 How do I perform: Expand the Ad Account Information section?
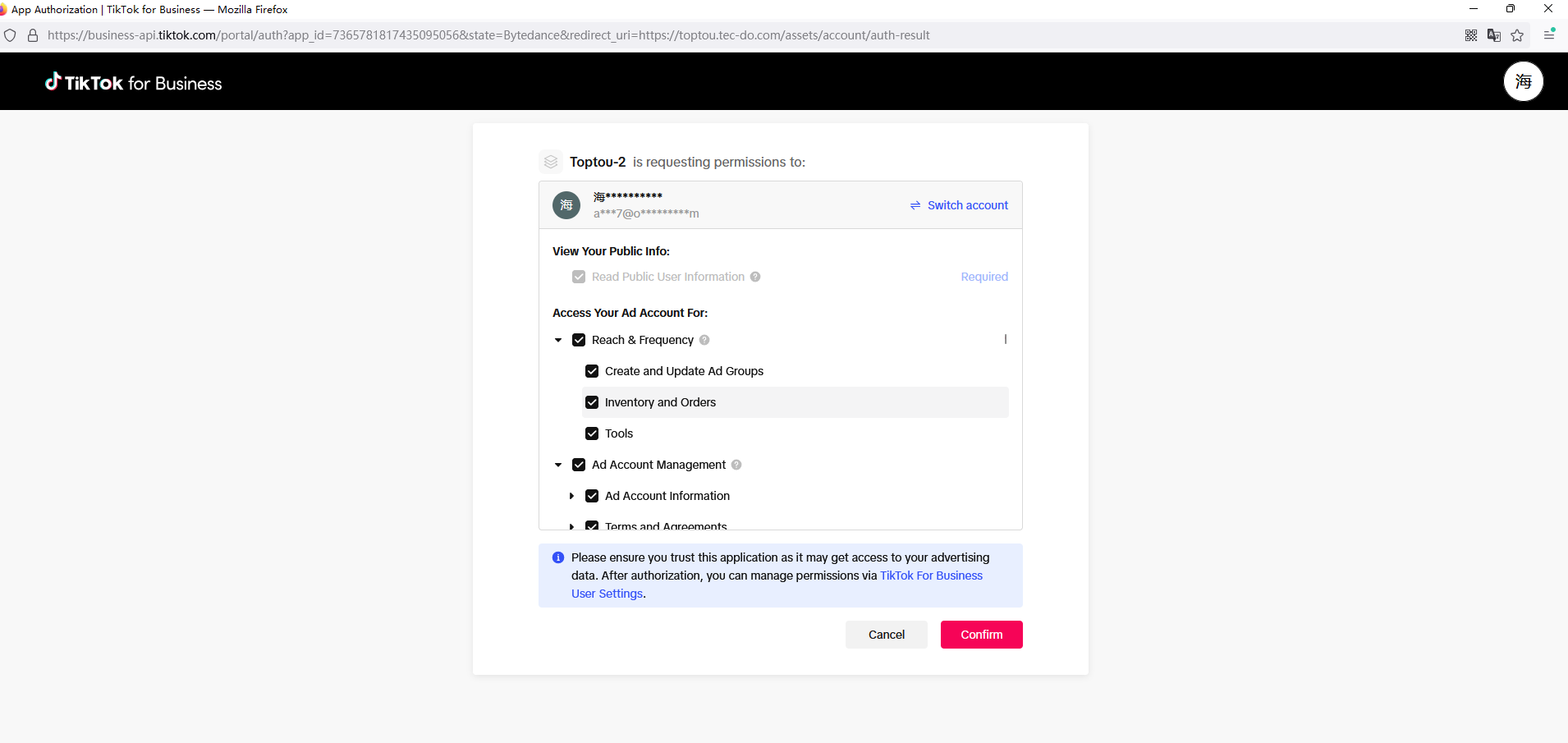tap(571, 496)
